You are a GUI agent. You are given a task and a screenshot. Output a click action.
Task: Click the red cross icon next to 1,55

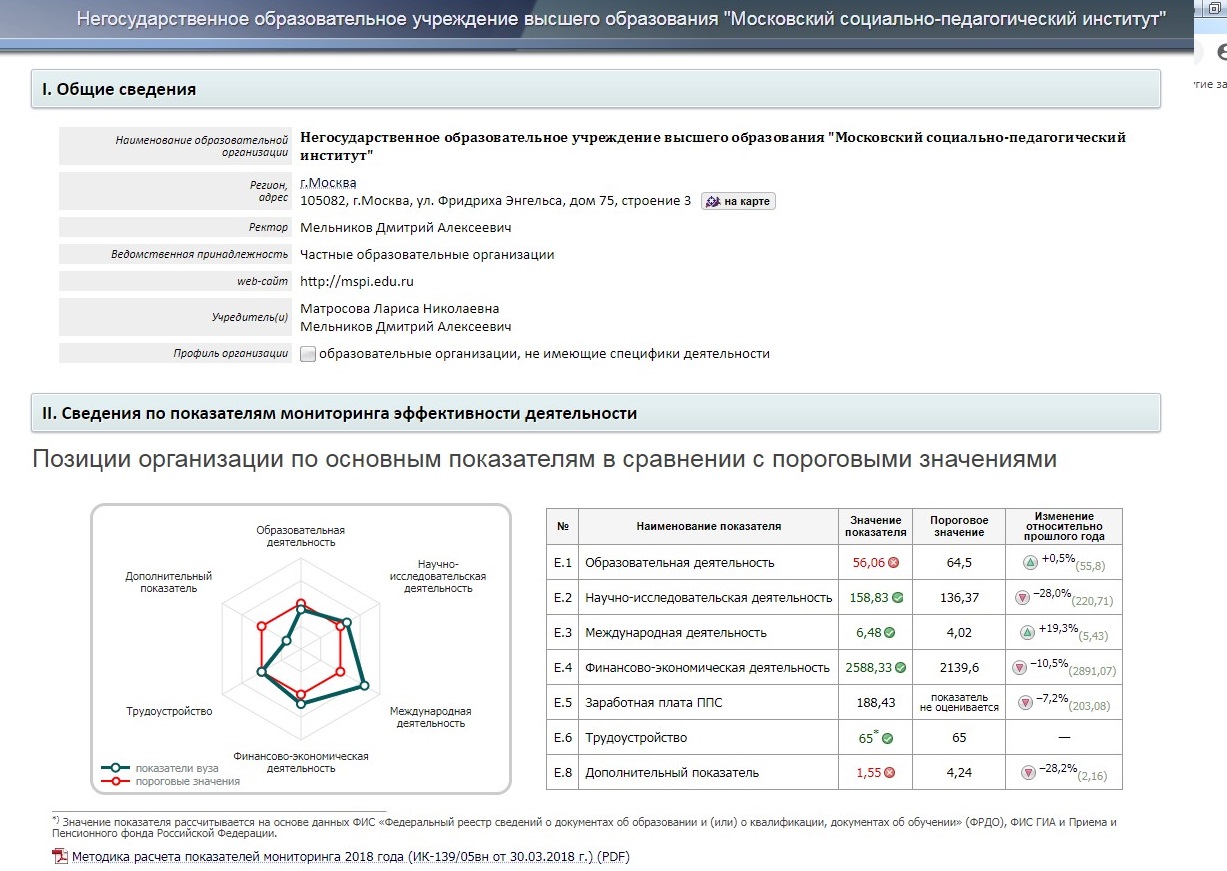(890, 773)
